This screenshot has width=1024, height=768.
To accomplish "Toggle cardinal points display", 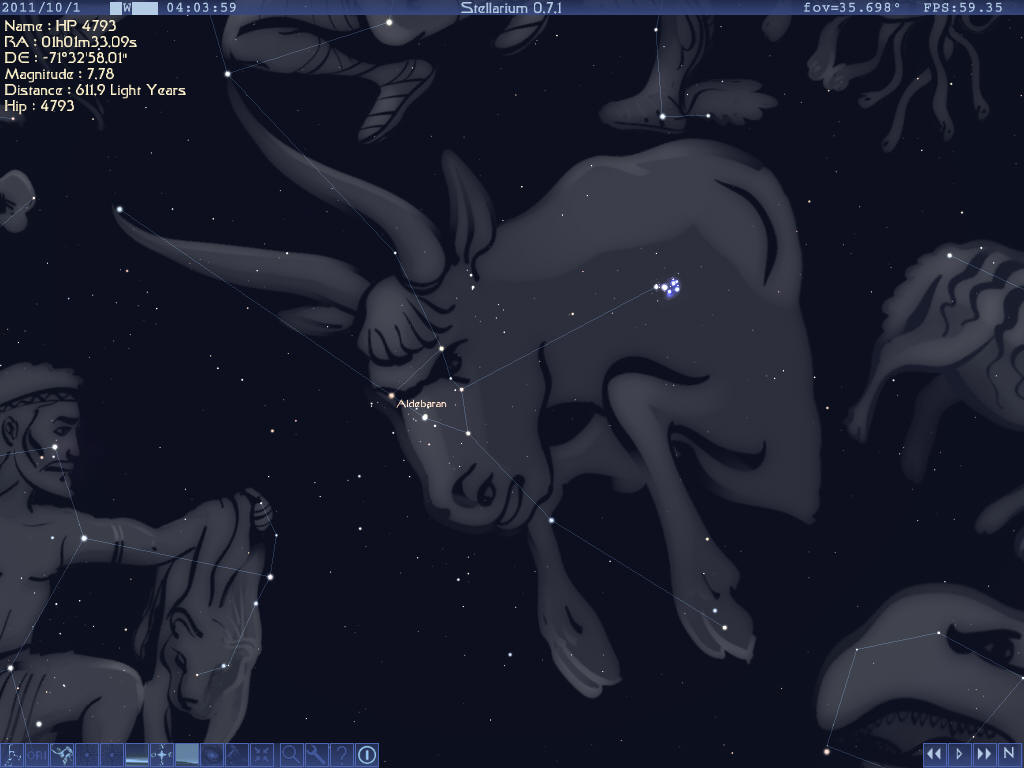I will tap(161, 755).
